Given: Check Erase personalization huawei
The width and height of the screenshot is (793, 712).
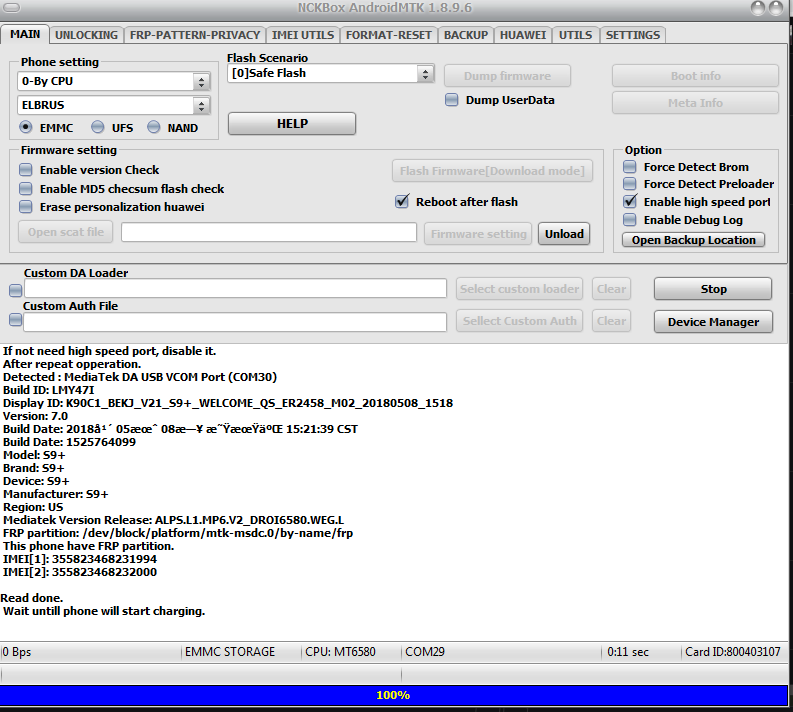Looking at the screenshot, I should pyautogui.click(x=25, y=207).
